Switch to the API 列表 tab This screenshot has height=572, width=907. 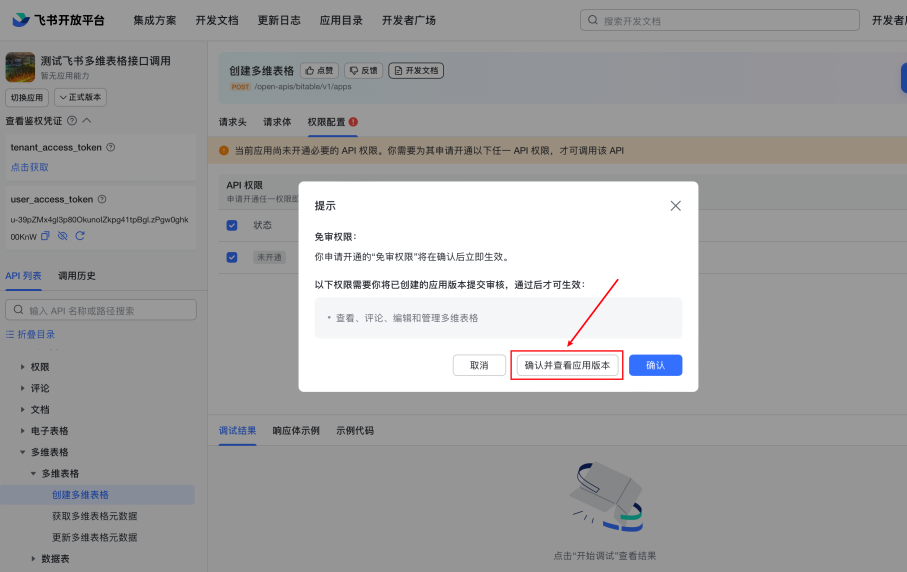[23, 276]
